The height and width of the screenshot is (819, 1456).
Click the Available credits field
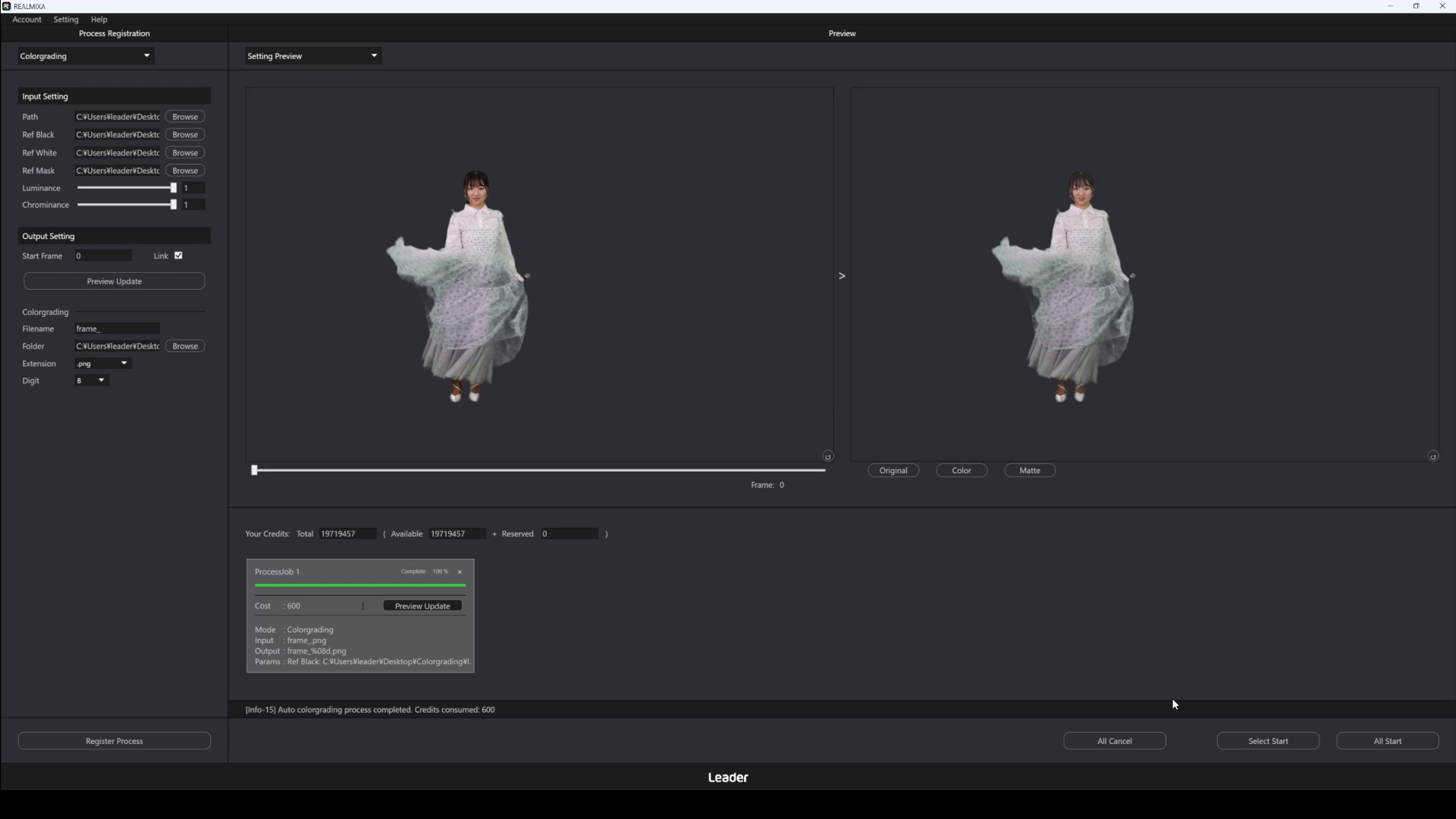click(457, 534)
